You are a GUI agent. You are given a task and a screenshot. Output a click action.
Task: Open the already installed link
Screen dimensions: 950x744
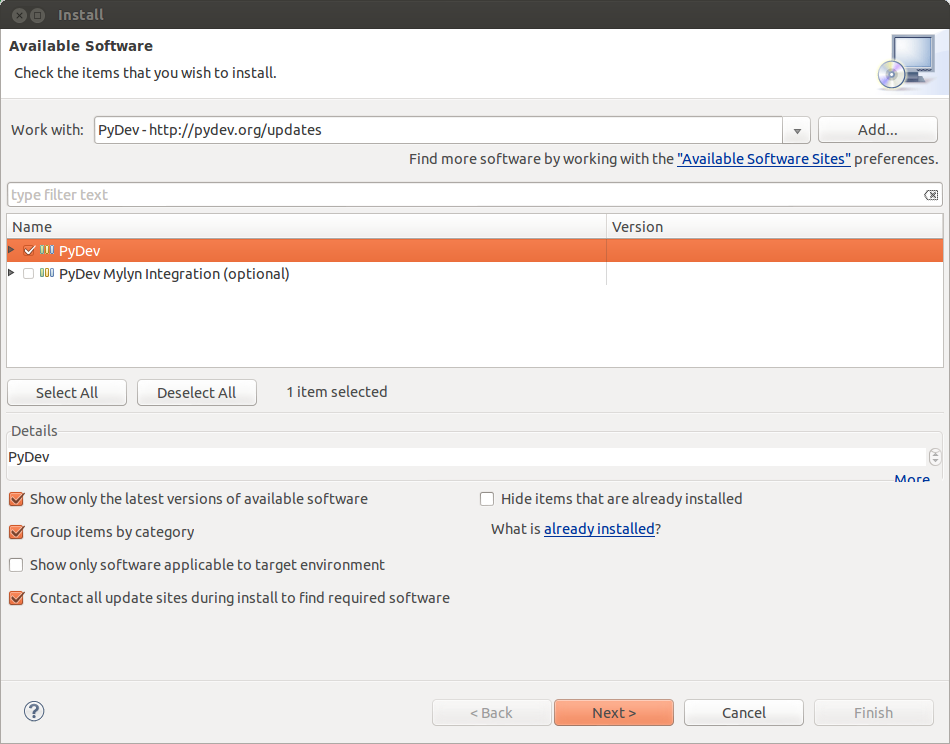point(599,529)
